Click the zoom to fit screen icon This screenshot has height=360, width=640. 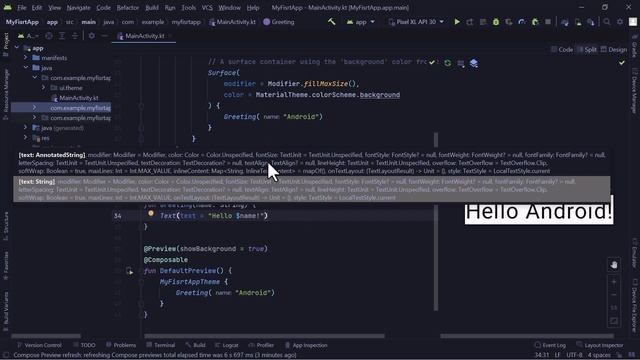pyautogui.click(x=614, y=321)
